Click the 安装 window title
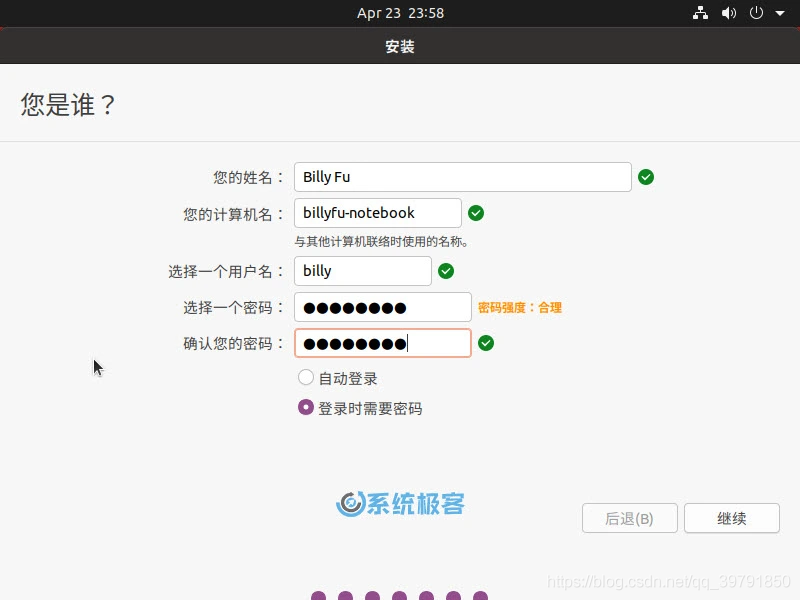The height and width of the screenshot is (600, 800). pyautogui.click(x=400, y=46)
